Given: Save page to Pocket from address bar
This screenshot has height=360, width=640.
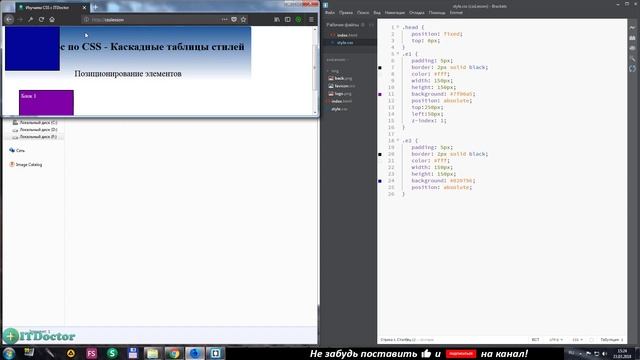Looking at the screenshot, I should click(234, 19).
